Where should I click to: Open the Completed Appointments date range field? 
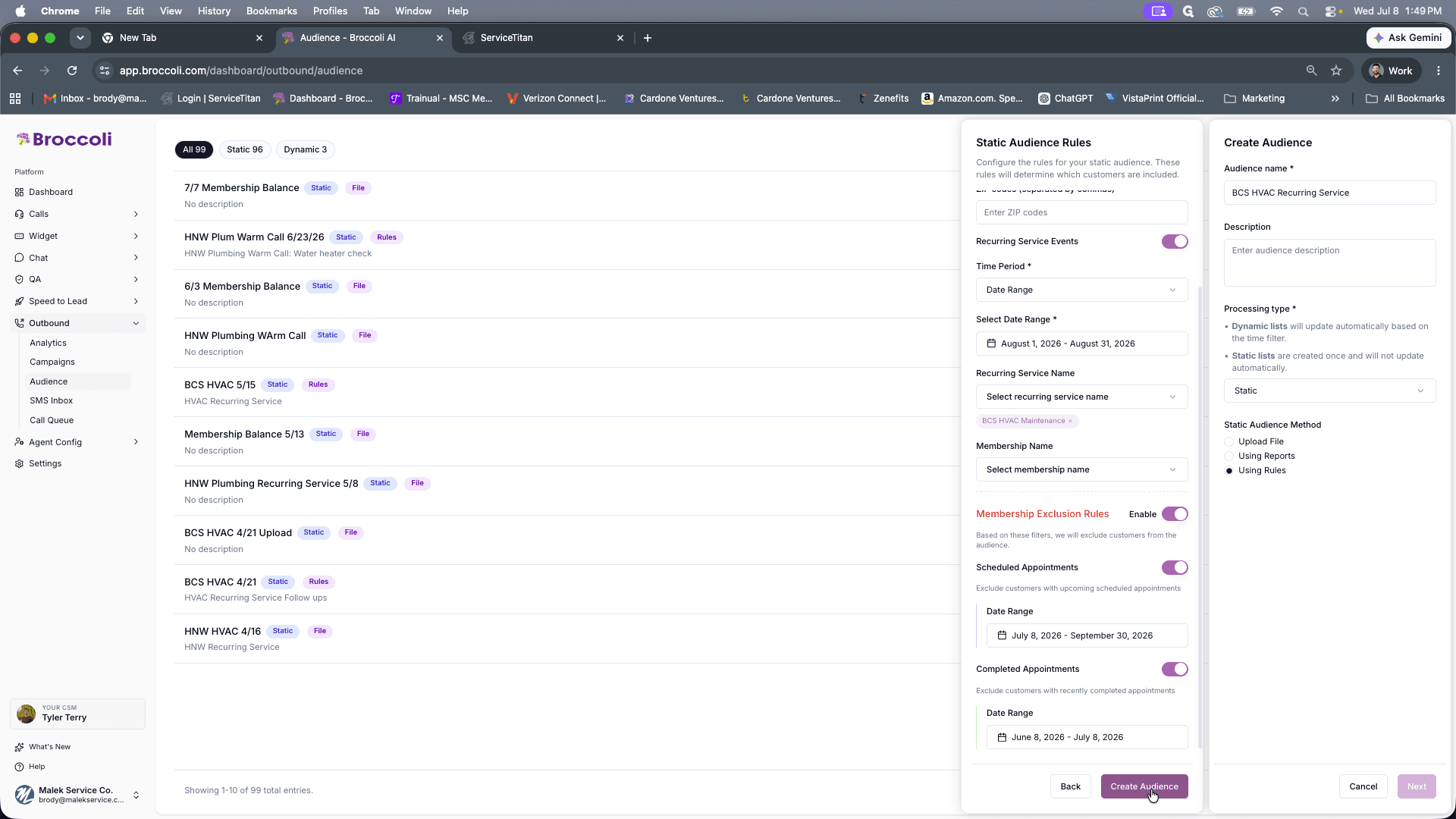(x=1087, y=737)
